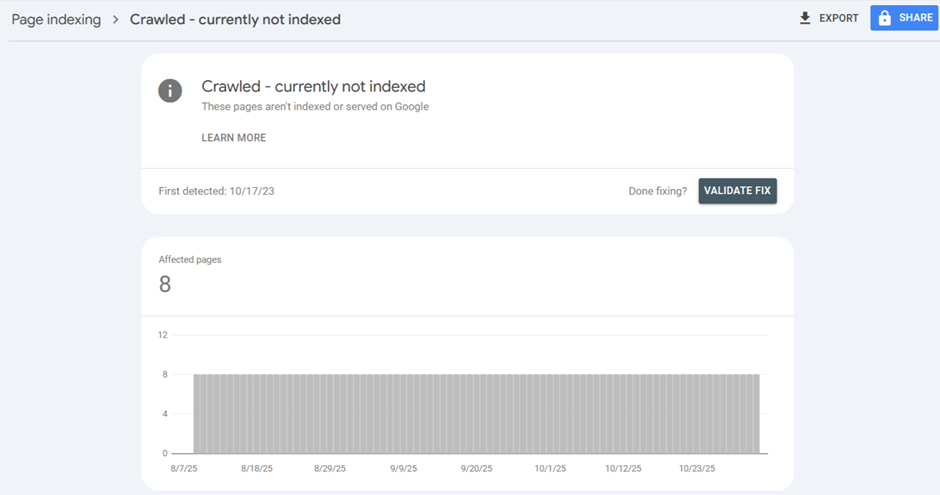Click the SHARE button label
The width and height of the screenshot is (940, 495).
coord(916,18)
